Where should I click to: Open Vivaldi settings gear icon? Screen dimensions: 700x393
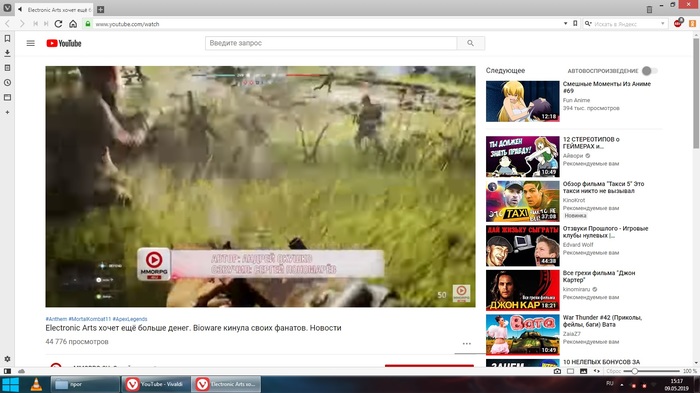point(7,359)
